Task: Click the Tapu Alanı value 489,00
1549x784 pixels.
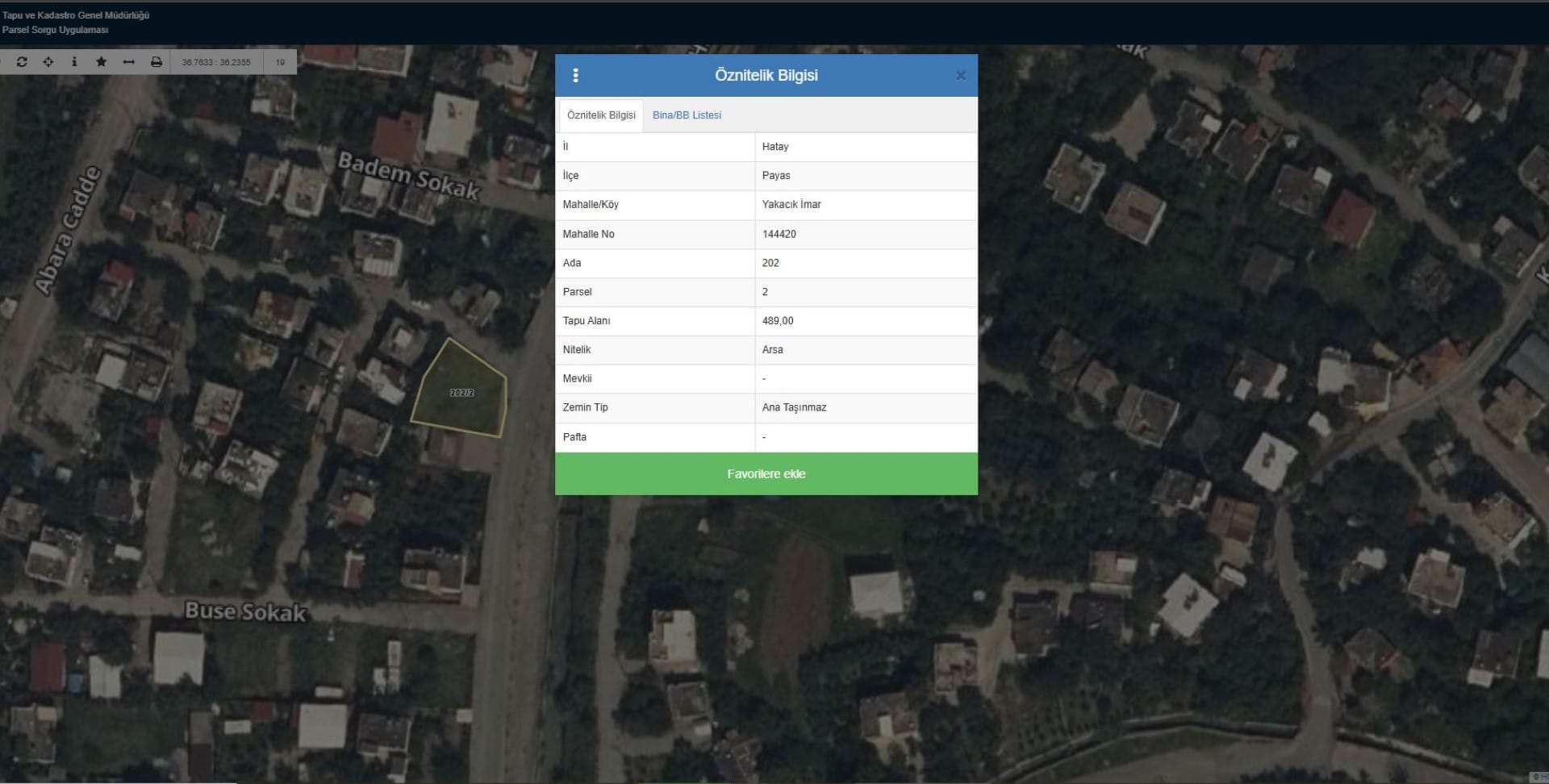Action: coord(778,321)
